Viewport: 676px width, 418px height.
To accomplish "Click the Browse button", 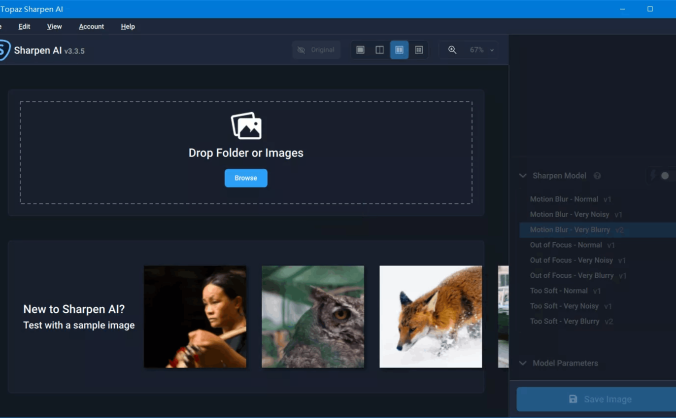I will click(x=246, y=178).
